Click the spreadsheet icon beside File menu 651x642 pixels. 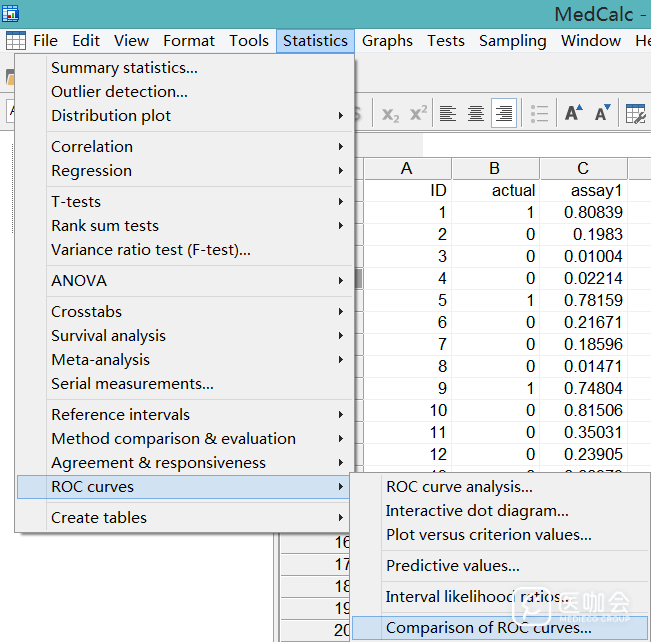(16, 41)
